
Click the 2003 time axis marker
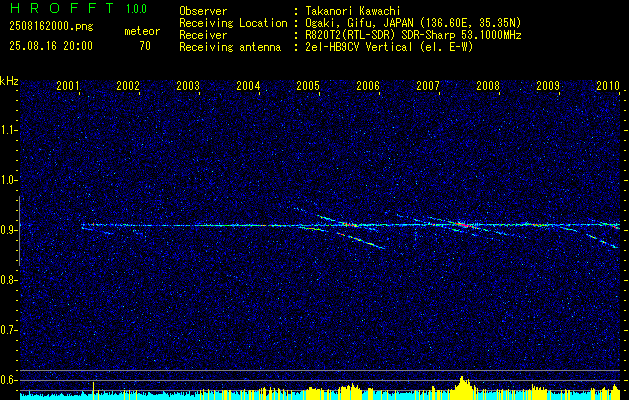[188, 85]
